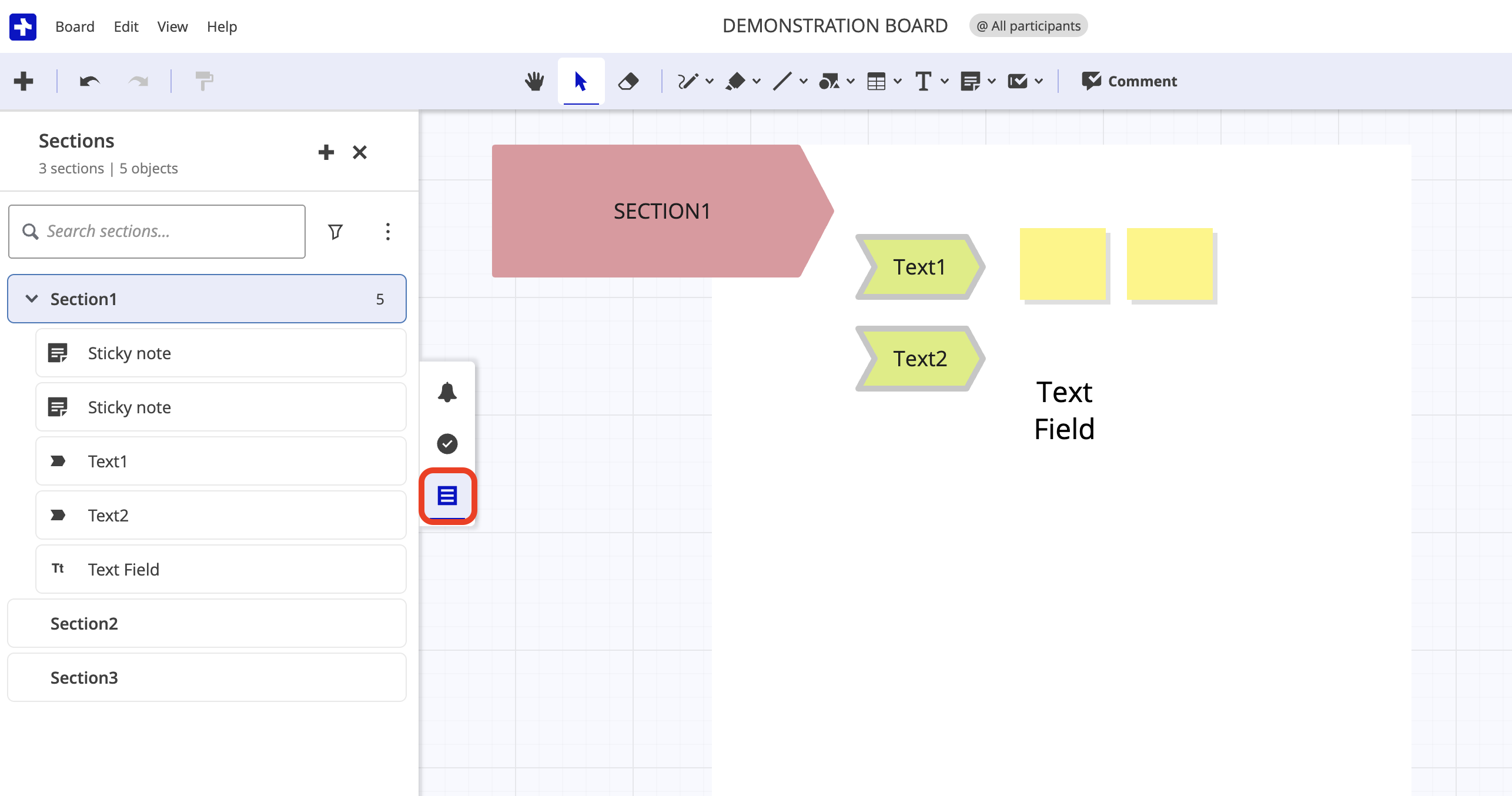Open the Board menu

click(75, 26)
